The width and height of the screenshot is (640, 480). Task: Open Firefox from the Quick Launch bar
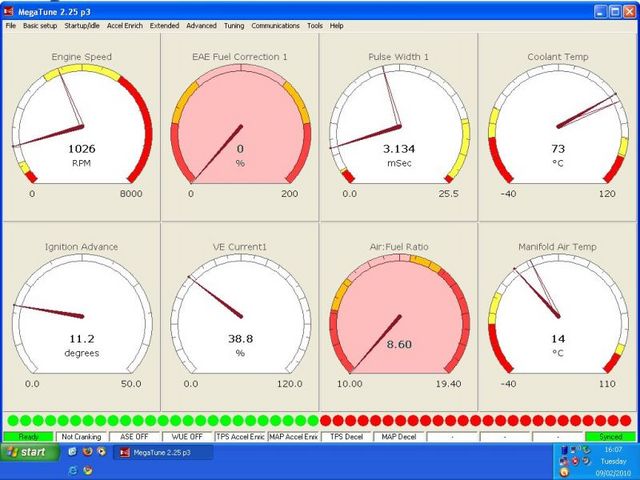click(x=86, y=452)
